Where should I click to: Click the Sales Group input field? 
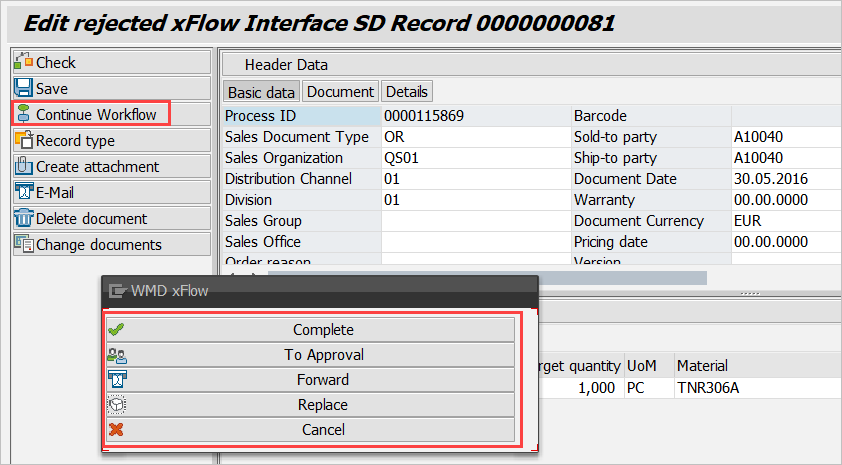[x=474, y=221]
